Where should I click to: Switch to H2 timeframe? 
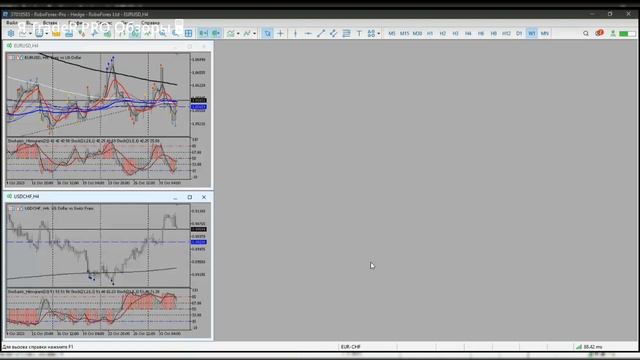[442, 33]
